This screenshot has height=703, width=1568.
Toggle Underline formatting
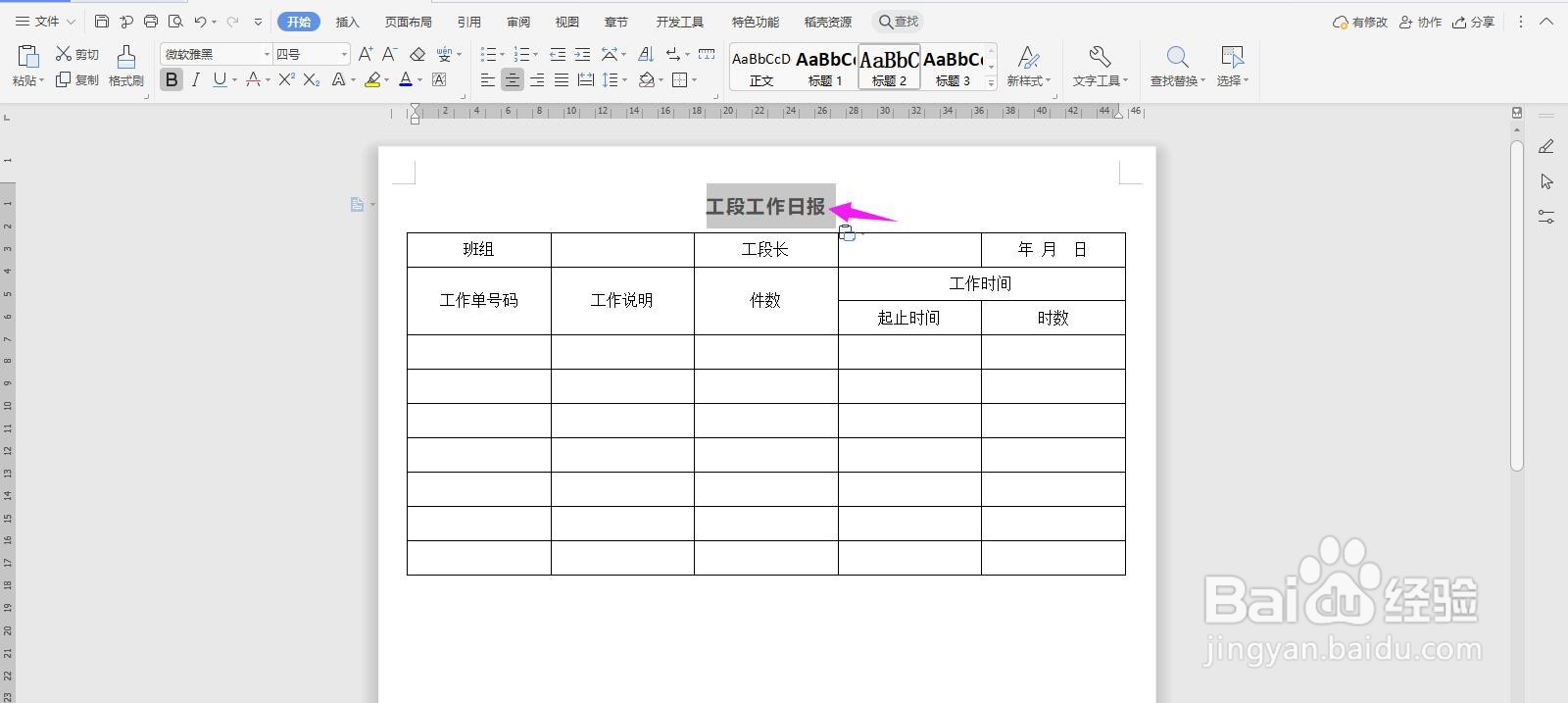click(x=219, y=80)
